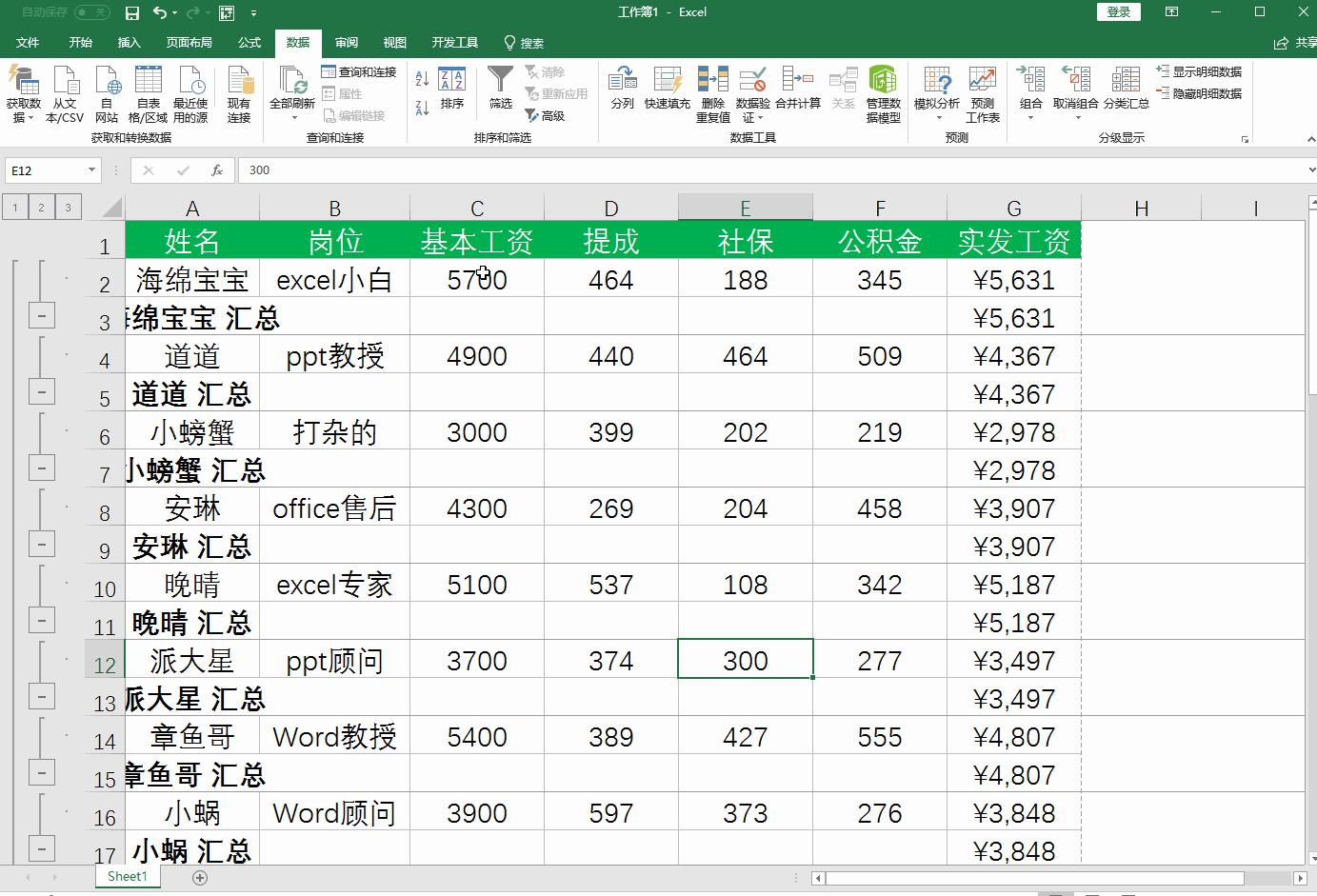Image resolution: width=1317 pixels, height=896 pixels.
Task: Click the 登录 button
Action: [x=1118, y=11]
